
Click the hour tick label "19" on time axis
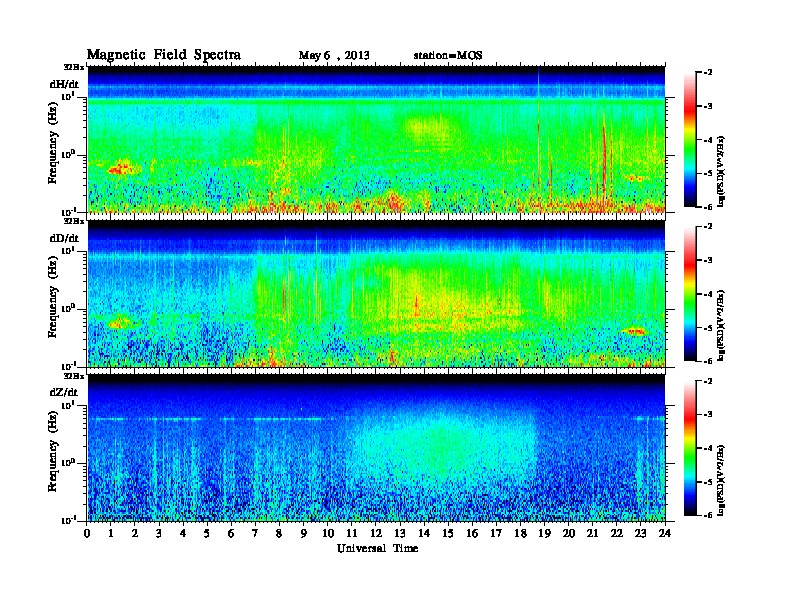point(544,533)
